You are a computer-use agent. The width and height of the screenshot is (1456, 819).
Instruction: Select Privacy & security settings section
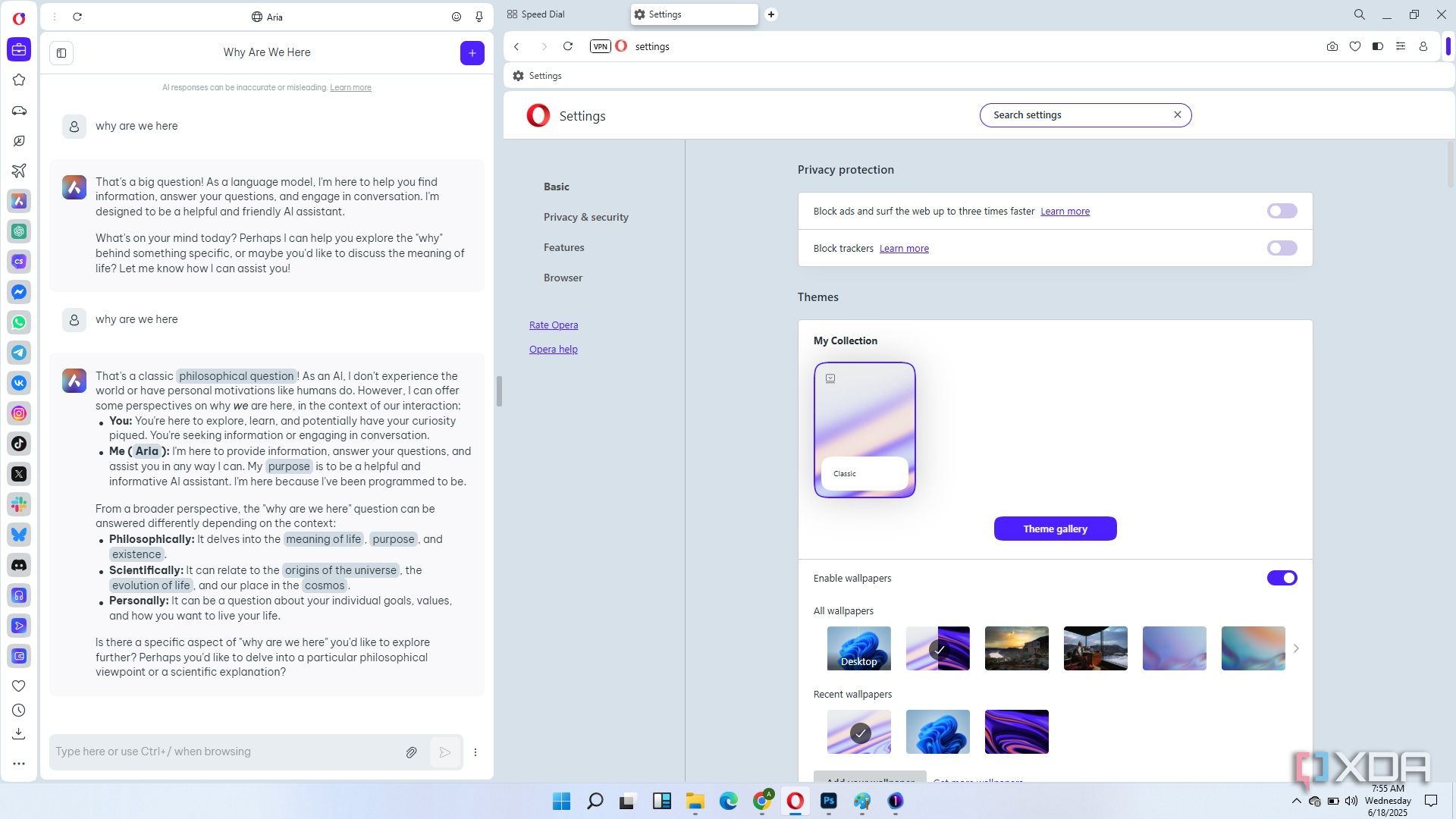585,217
